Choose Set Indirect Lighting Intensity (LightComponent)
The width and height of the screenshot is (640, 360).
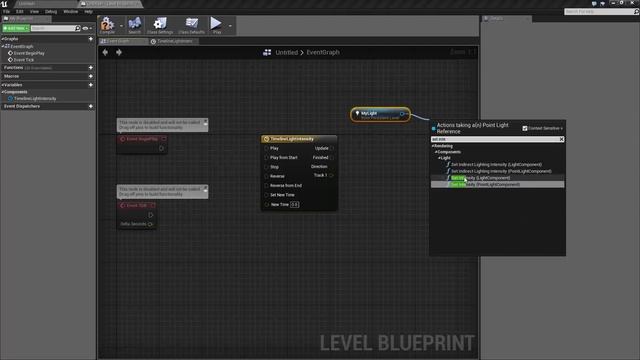497,164
